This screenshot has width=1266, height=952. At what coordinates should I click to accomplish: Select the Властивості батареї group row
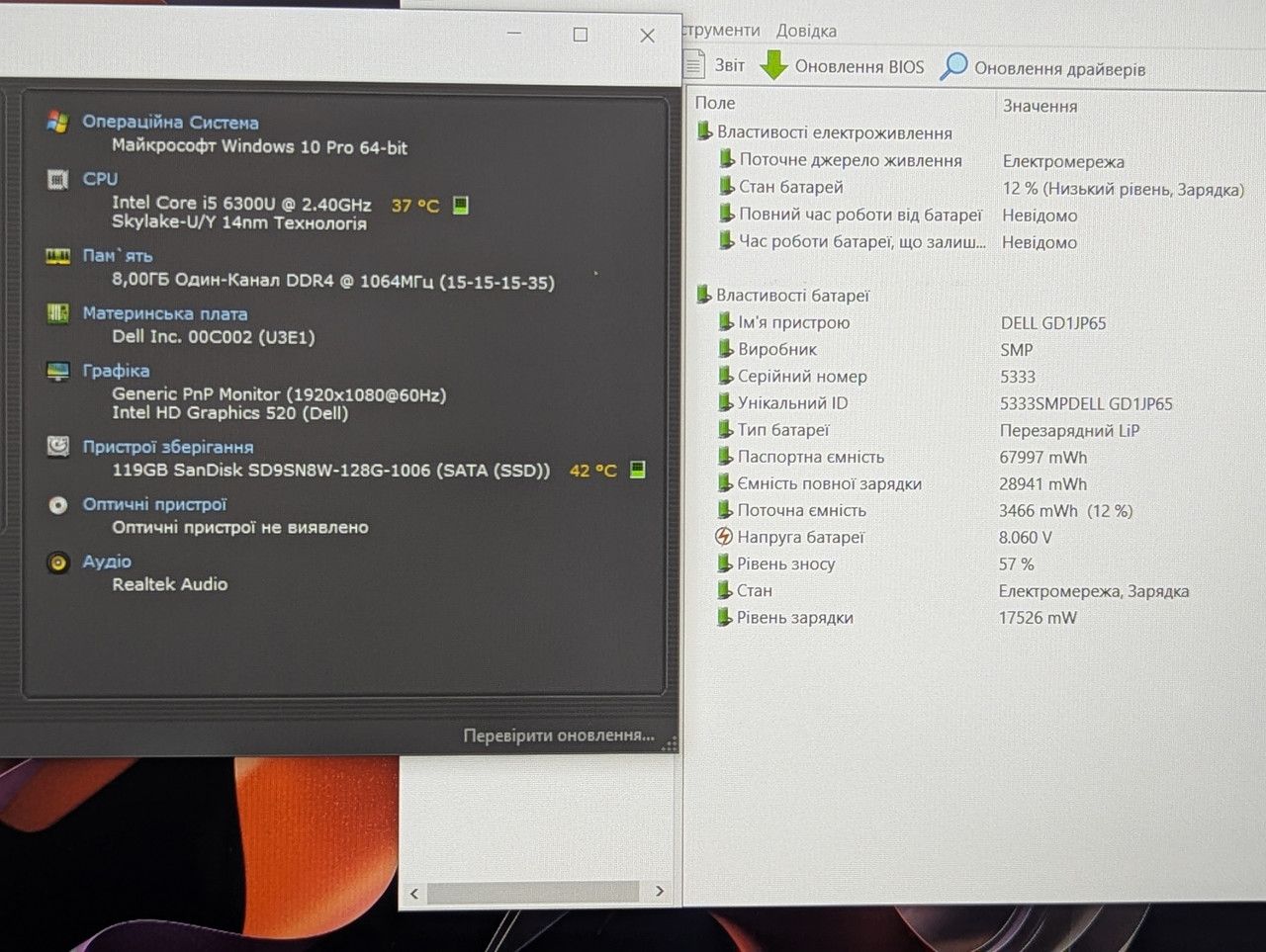point(782,295)
